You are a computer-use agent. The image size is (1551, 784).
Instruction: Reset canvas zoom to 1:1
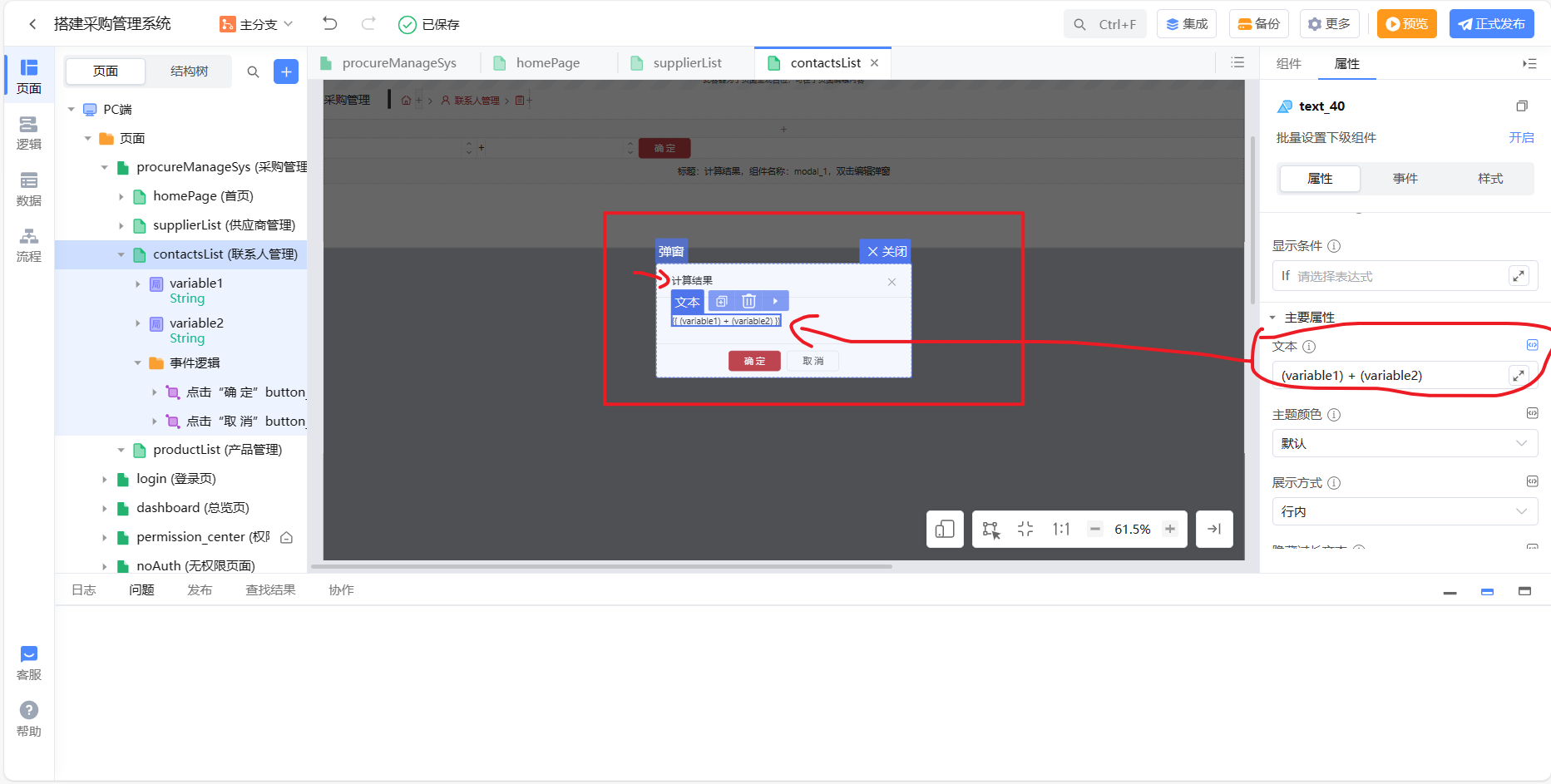[1061, 530]
